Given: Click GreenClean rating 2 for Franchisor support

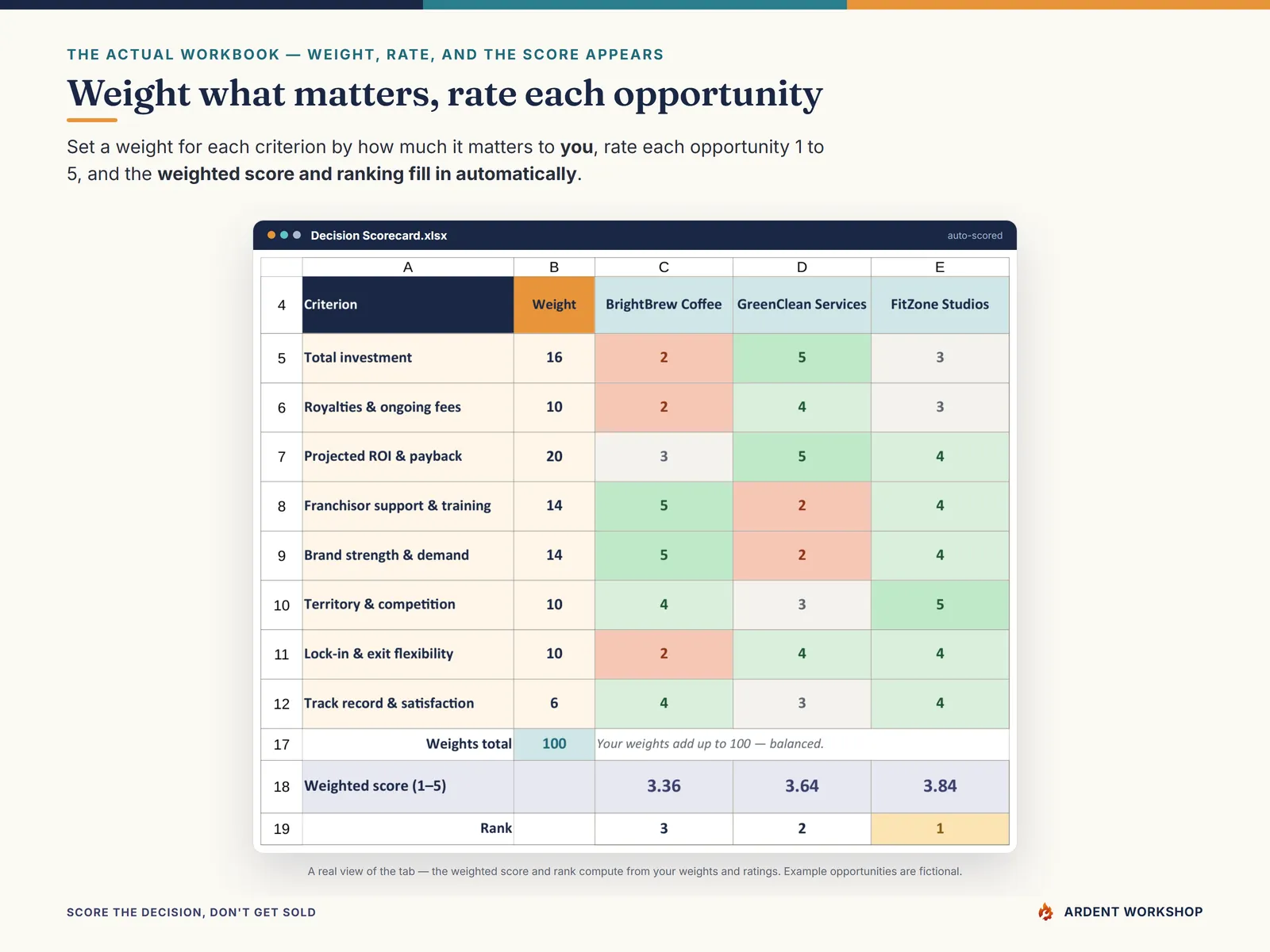Looking at the screenshot, I should click(x=802, y=505).
